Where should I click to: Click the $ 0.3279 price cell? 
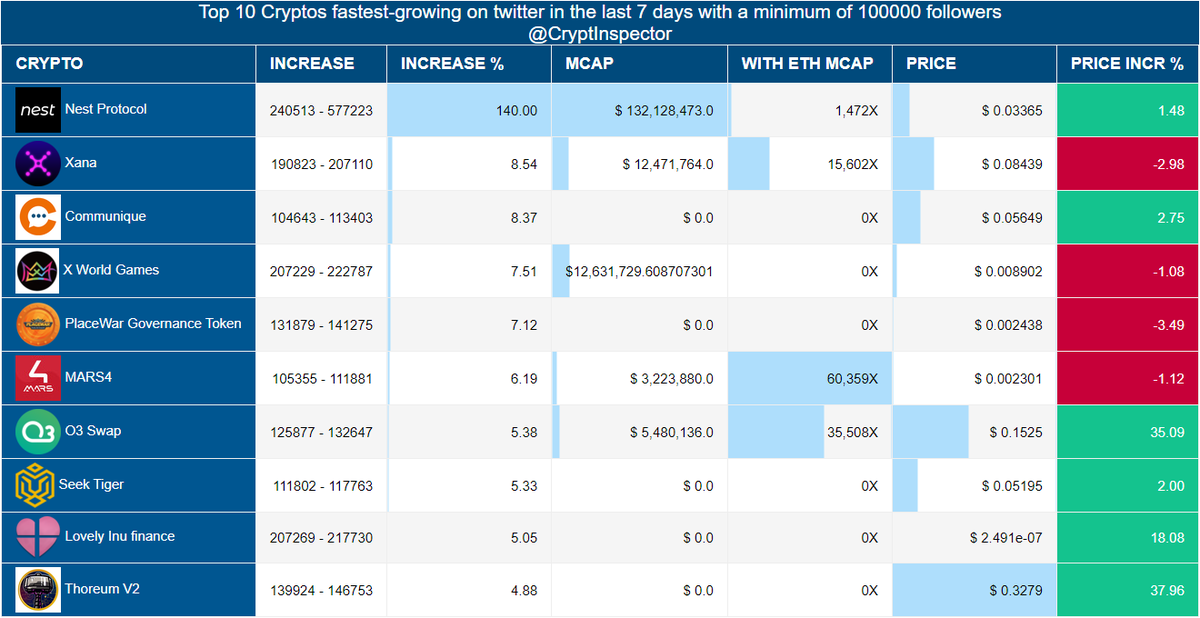[x=974, y=590]
